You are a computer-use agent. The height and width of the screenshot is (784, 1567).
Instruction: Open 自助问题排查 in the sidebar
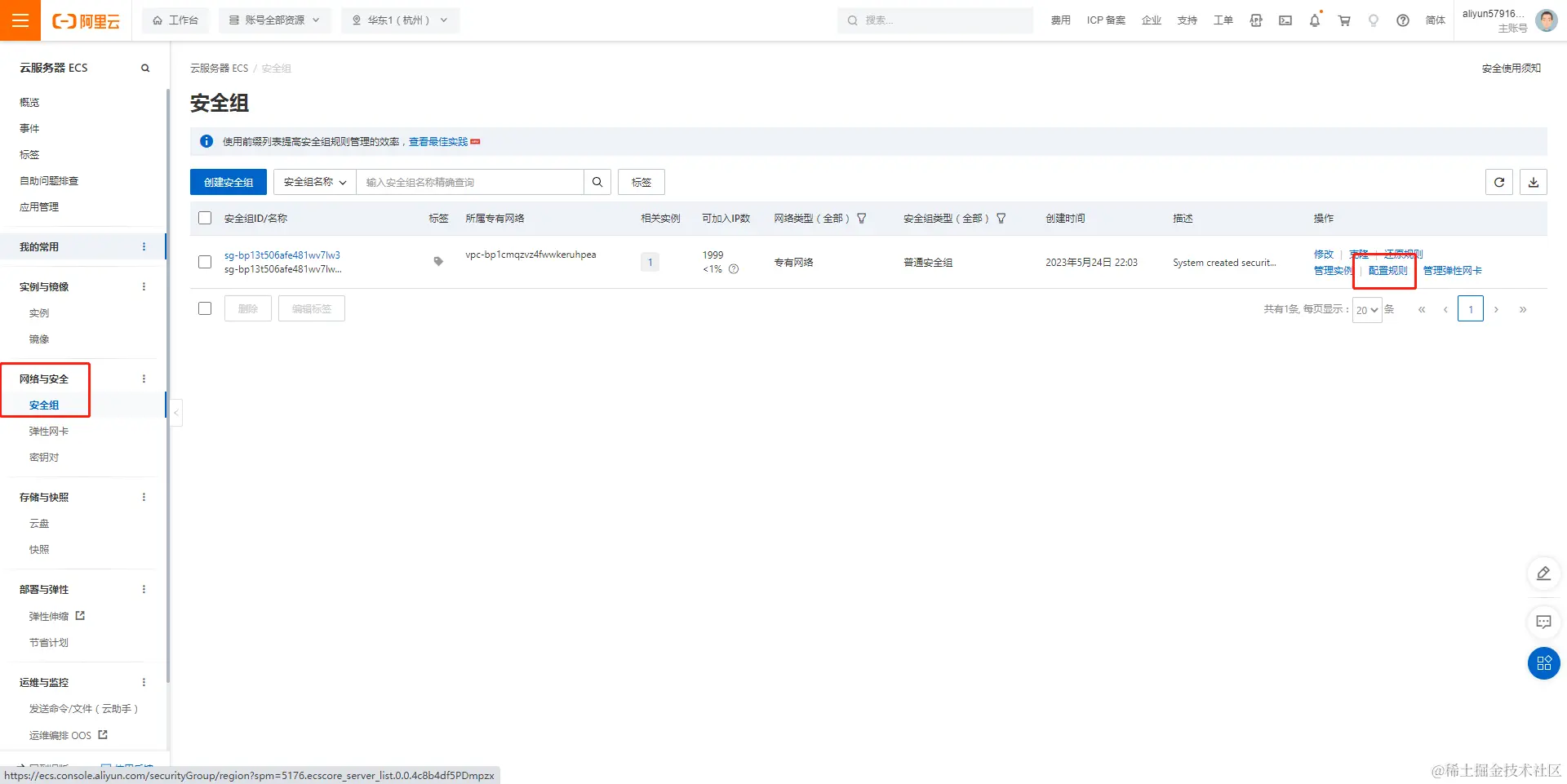(49, 180)
